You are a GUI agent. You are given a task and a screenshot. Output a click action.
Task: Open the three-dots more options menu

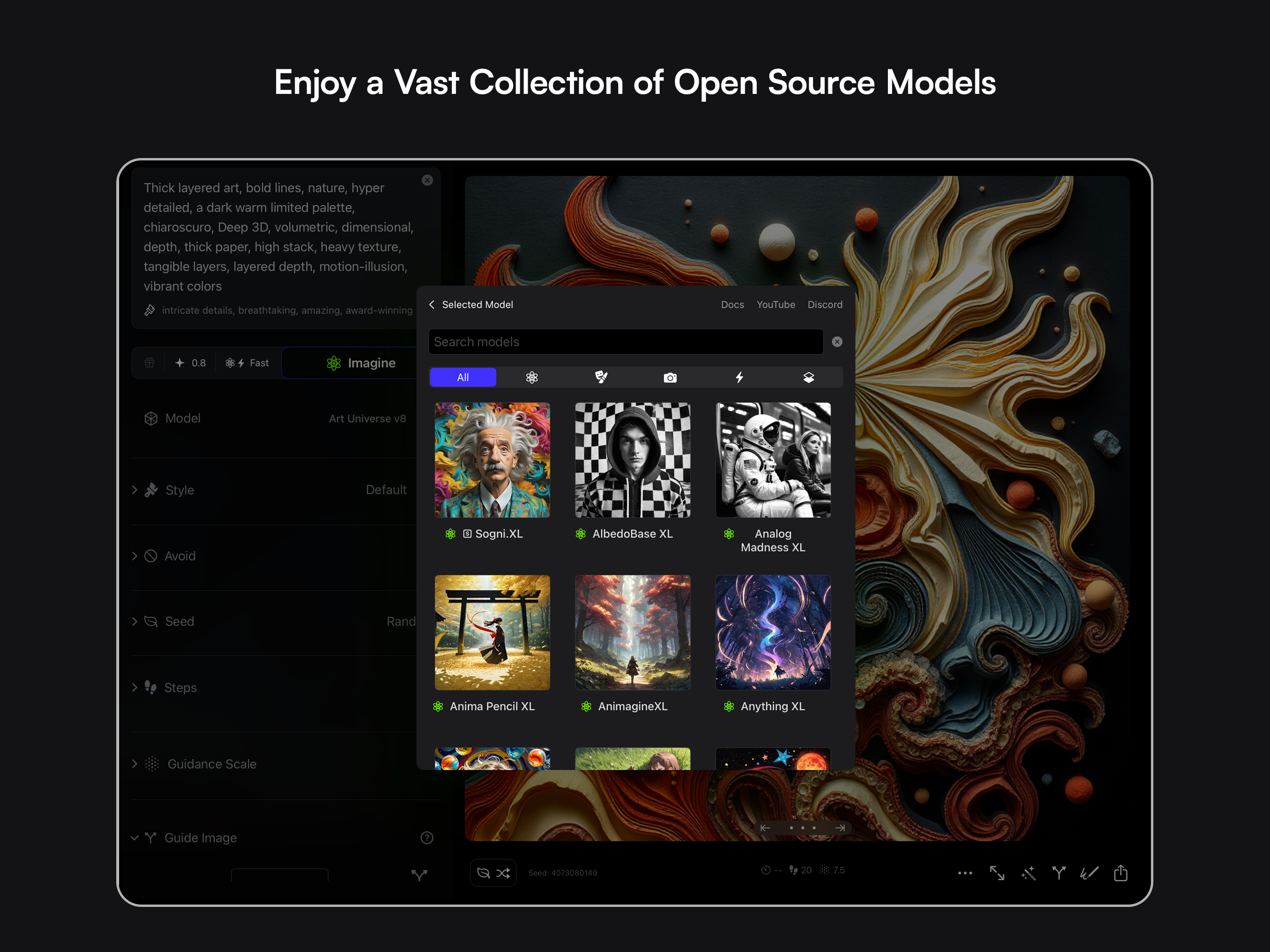click(965, 873)
